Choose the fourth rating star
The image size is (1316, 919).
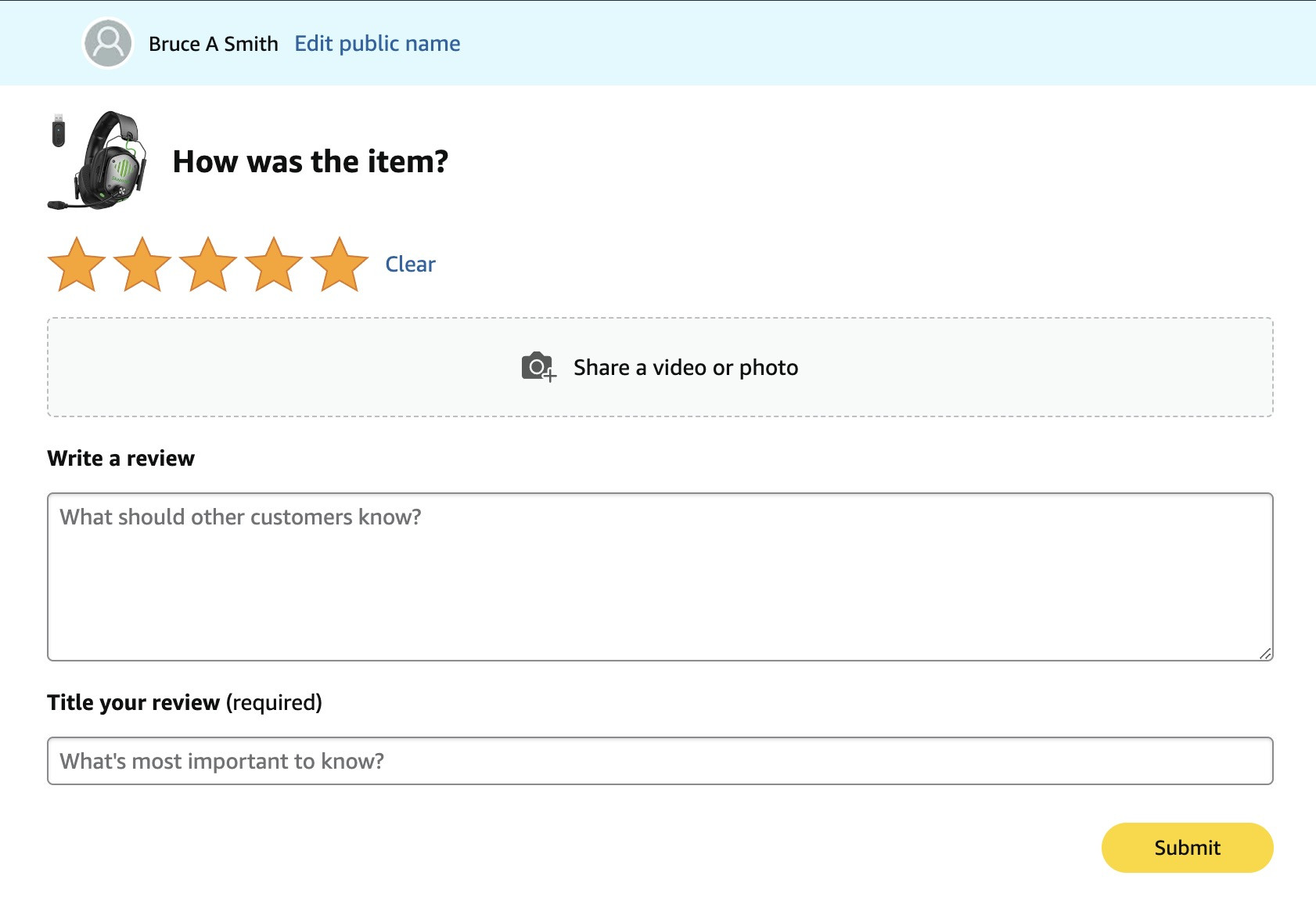(274, 265)
